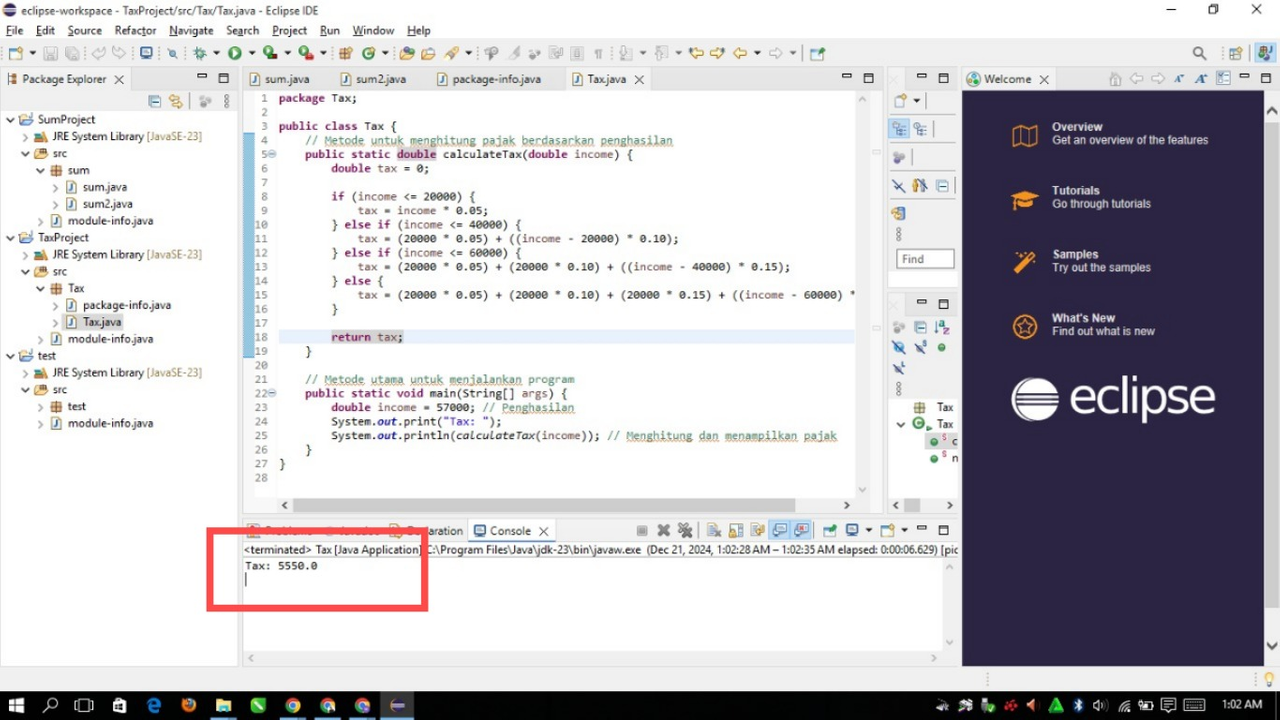The height and width of the screenshot is (720, 1280).
Task: Click What's New star icon
Action: (x=1024, y=326)
